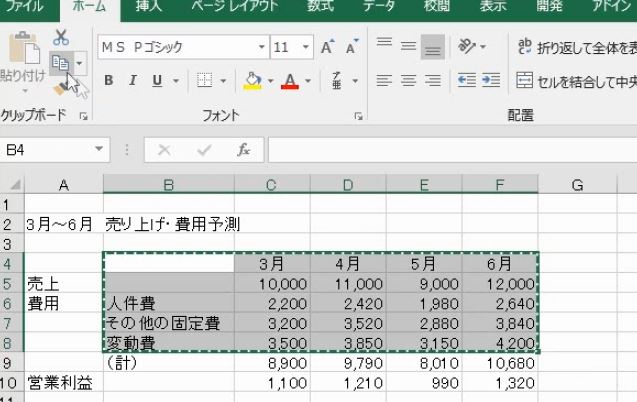637x402 pixels.
Task: Click cell containing その他の固定費
Action: (169, 323)
